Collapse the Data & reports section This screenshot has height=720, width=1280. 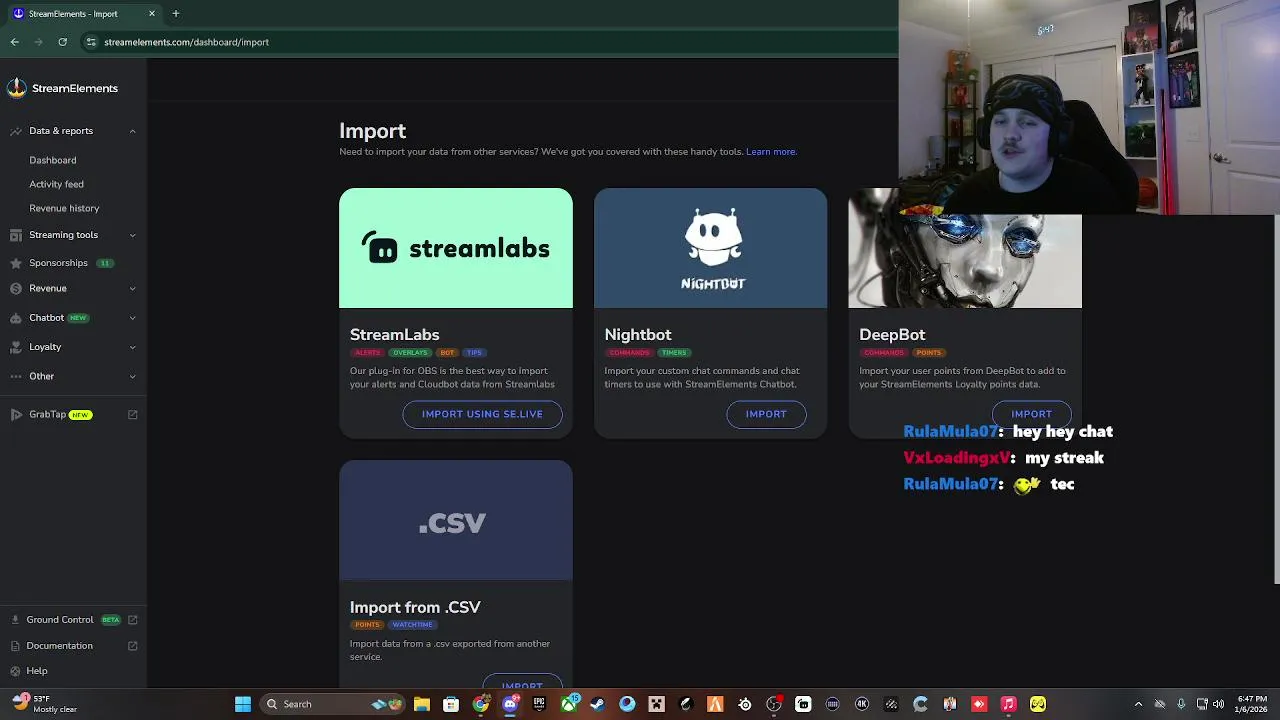point(132,131)
